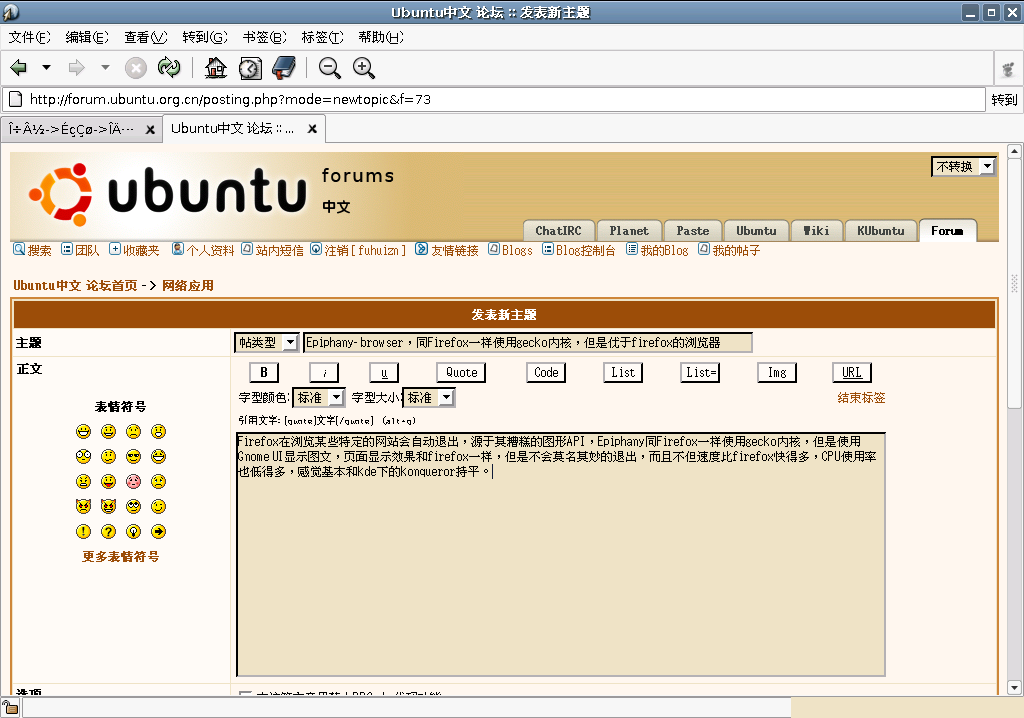
Task: Open the 查看 menu
Action: click(x=146, y=37)
